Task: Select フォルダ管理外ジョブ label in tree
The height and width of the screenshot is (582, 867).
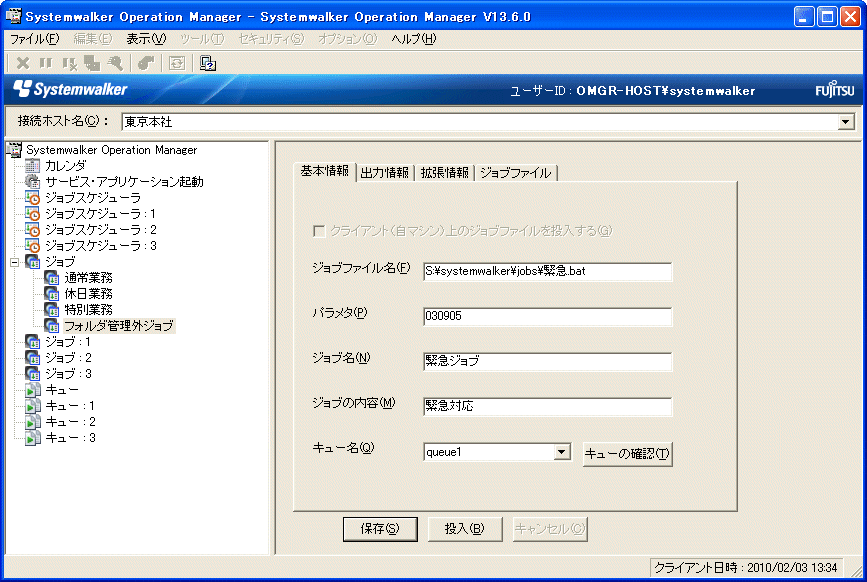Action: (x=119, y=326)
